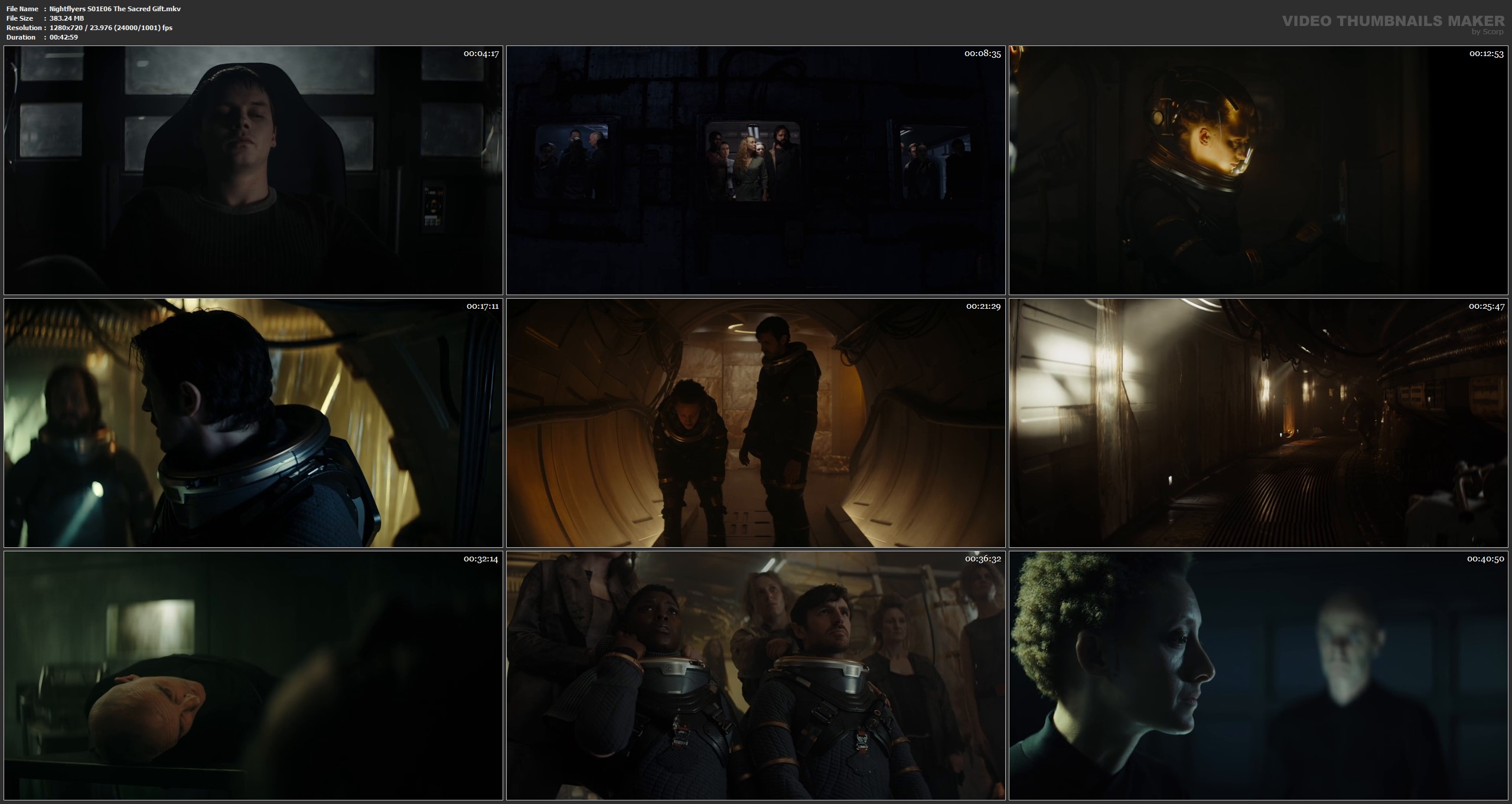The width and height of the screenshot is (1512, 804).
Task: Open the 00:12:53 thumbnail with glowing helmet
Action: click(x=1259, y=170)
